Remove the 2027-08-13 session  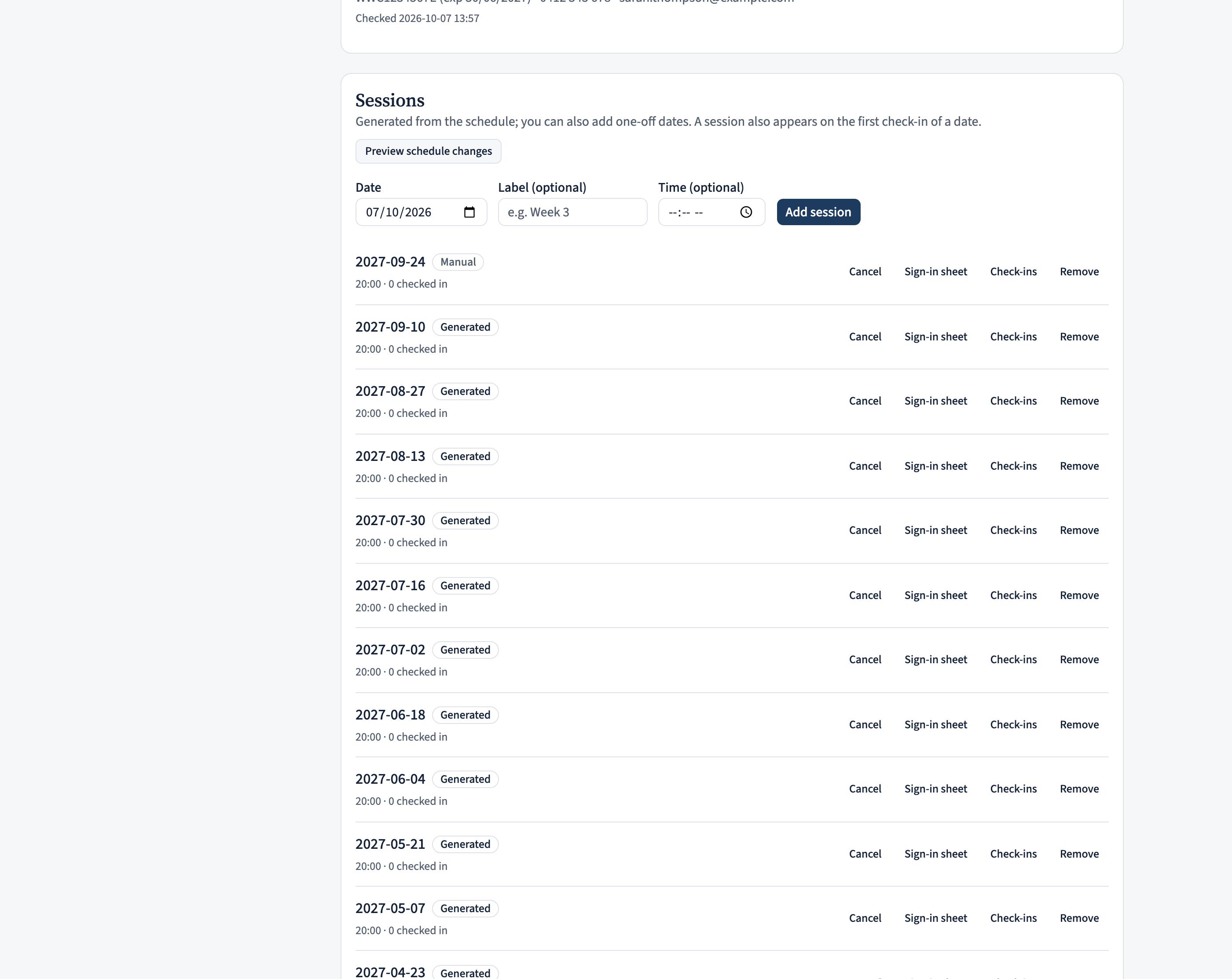point(1079,465)
